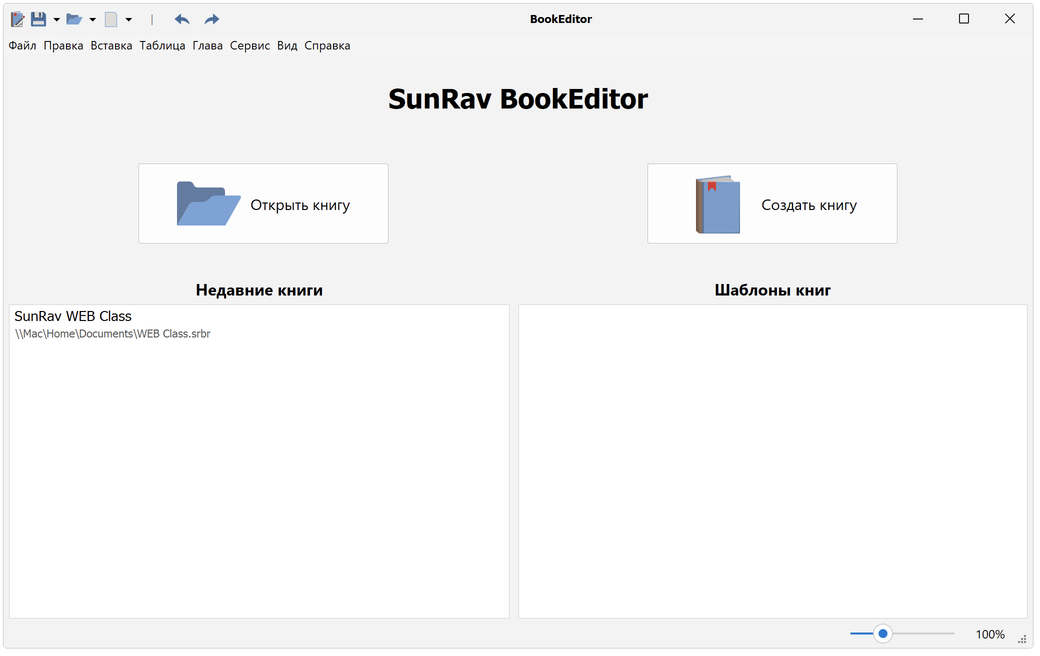This screenshot has height=656, width=1040.
Task: Open the Файл menu
Action: (22, 46)
